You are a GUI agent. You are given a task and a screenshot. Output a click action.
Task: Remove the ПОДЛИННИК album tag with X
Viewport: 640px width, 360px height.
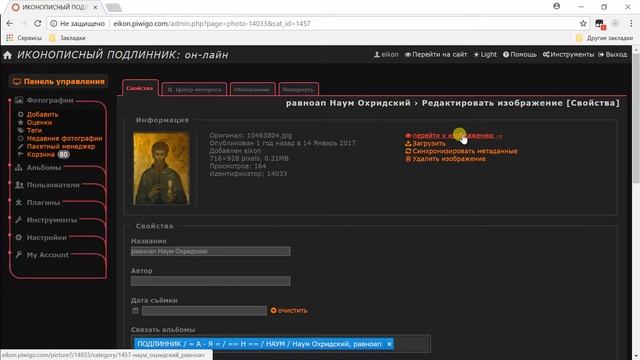pos(389,344)
